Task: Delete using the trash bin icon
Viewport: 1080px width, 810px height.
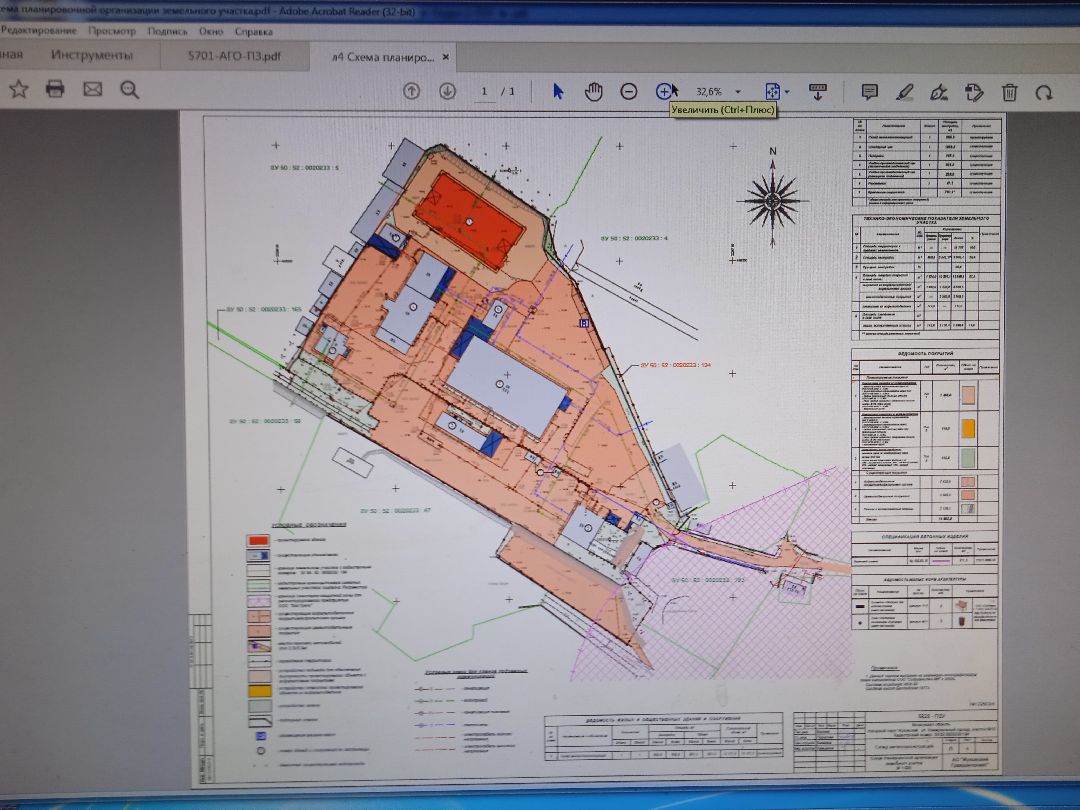Action: coord(1009,92)
